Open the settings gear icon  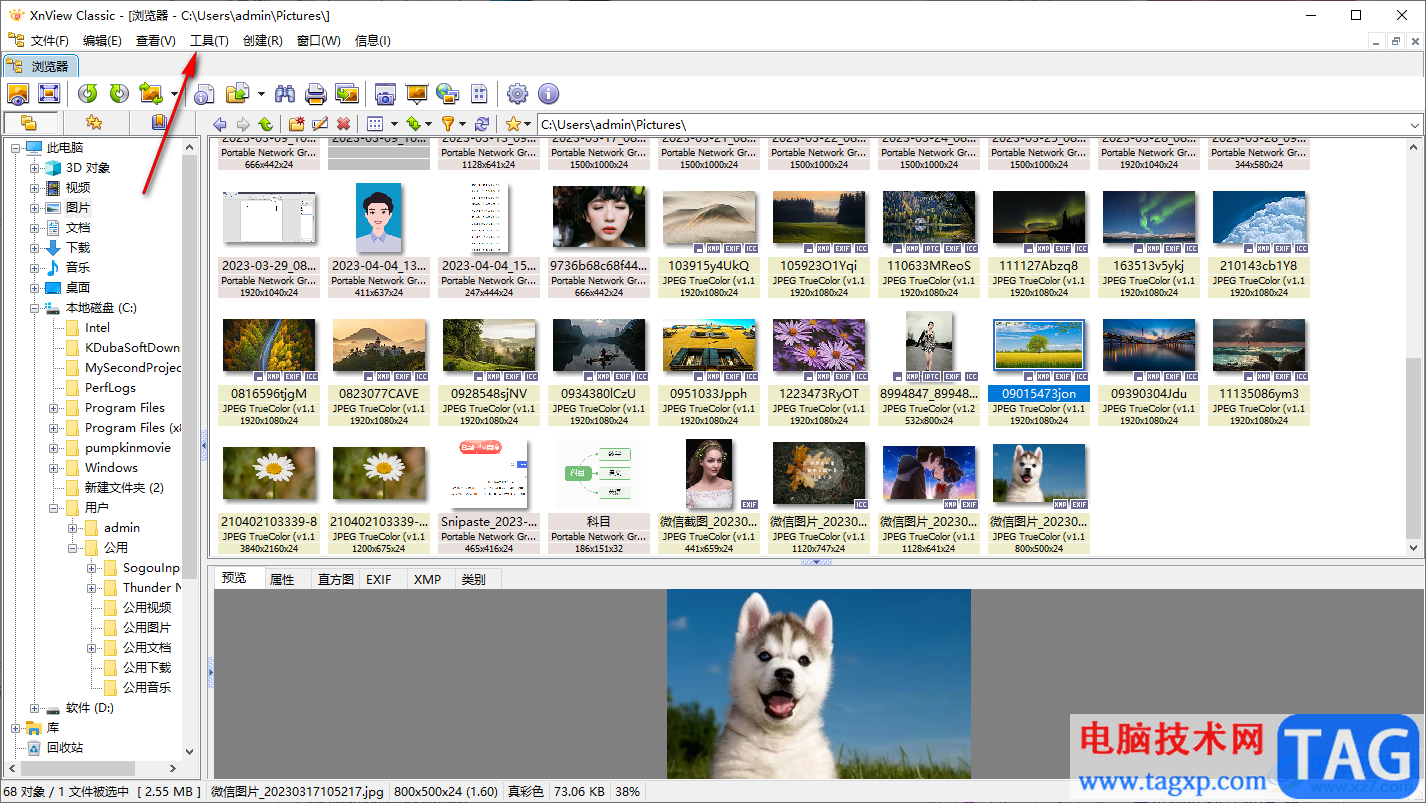[x=517, y=94]
